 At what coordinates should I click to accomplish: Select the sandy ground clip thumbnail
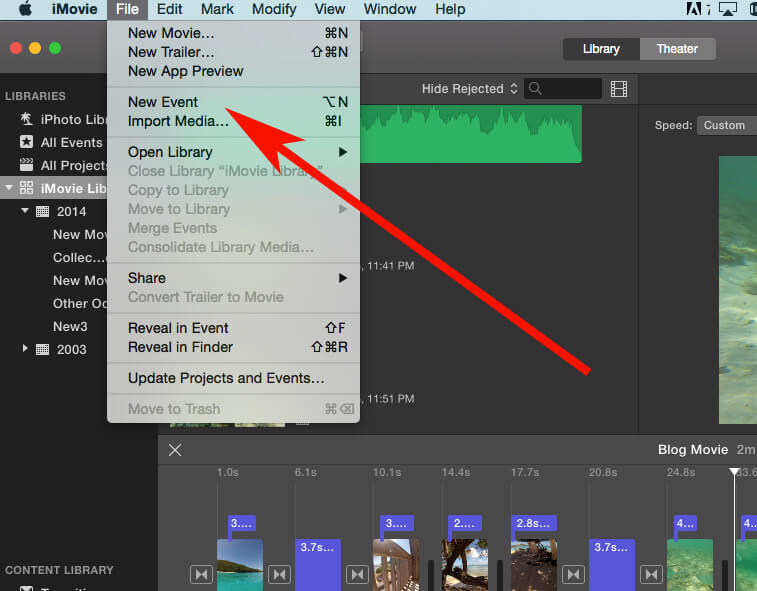[x=534, y=565]
